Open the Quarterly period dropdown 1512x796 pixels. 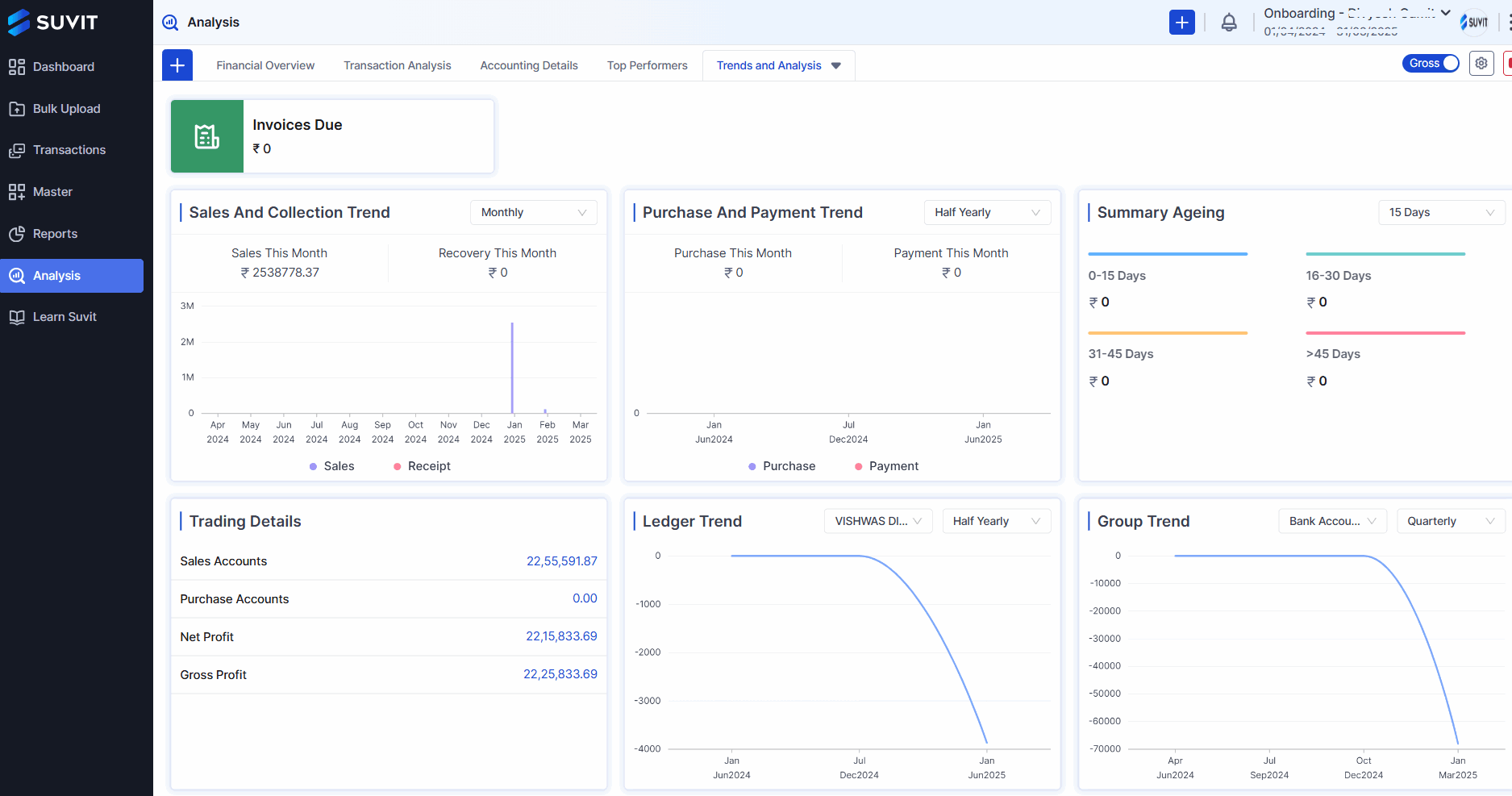[1451, 521]
